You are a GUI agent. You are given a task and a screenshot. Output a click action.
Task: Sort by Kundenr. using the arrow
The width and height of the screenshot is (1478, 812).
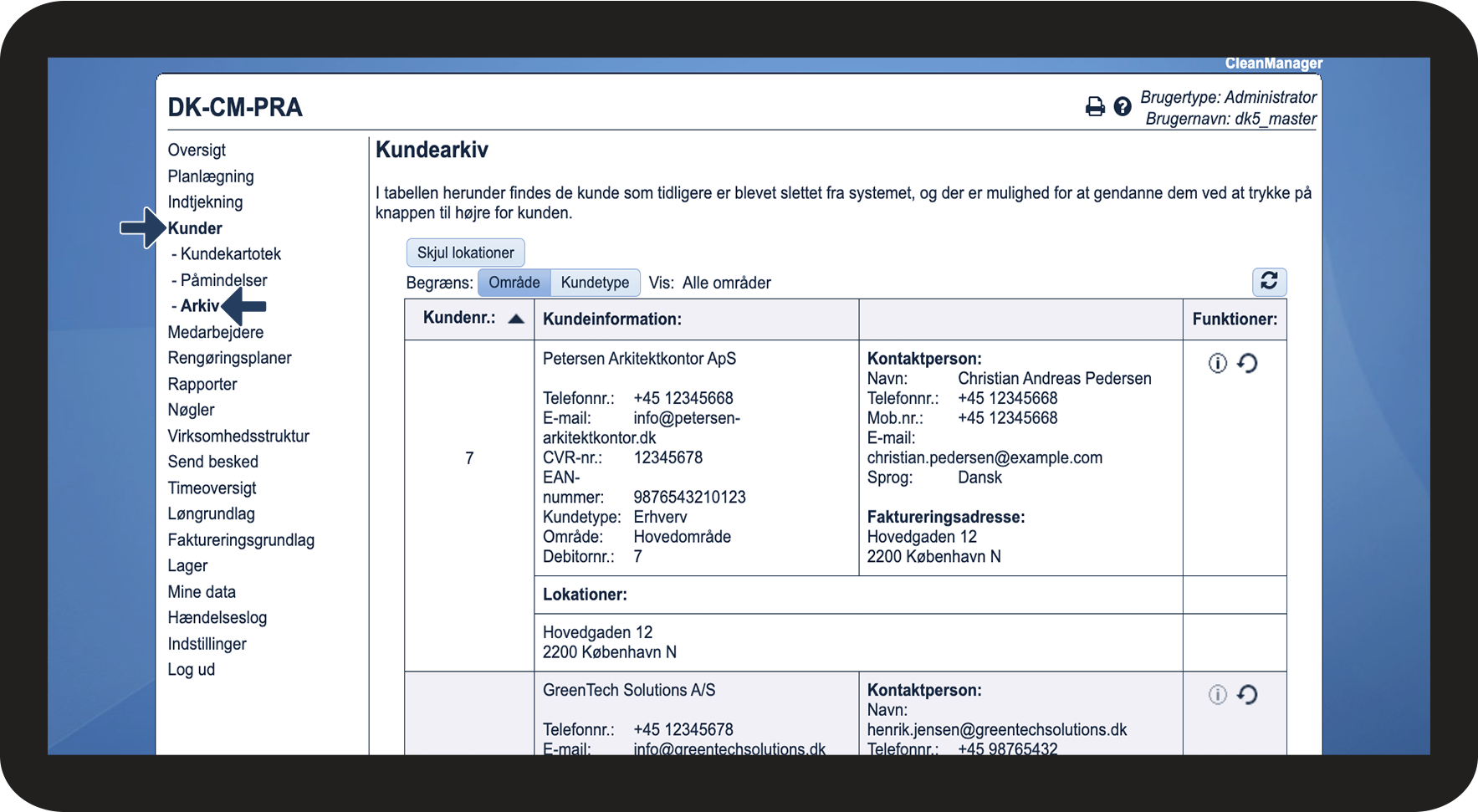516,319
